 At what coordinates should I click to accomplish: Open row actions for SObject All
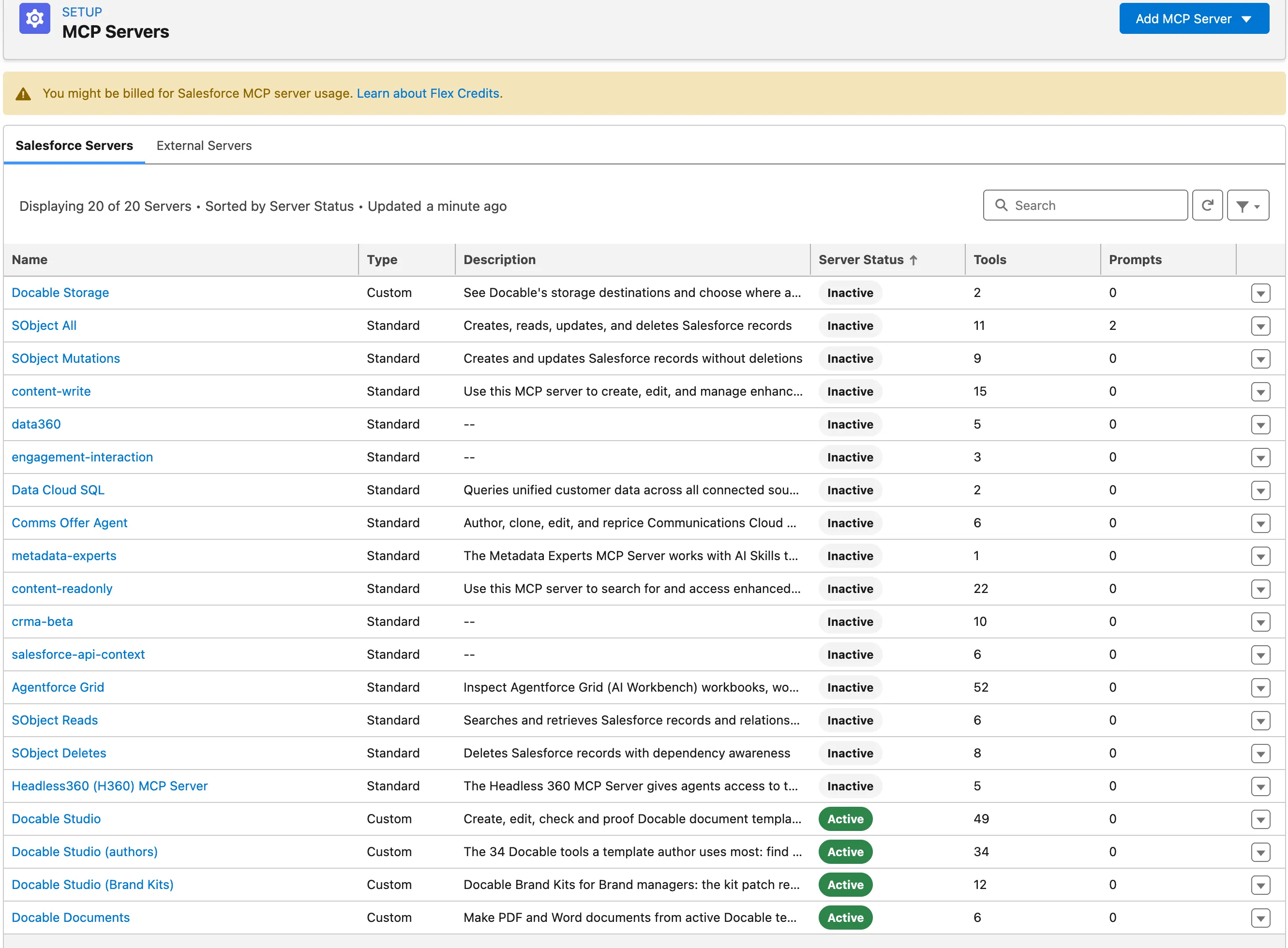(1260, 326)
